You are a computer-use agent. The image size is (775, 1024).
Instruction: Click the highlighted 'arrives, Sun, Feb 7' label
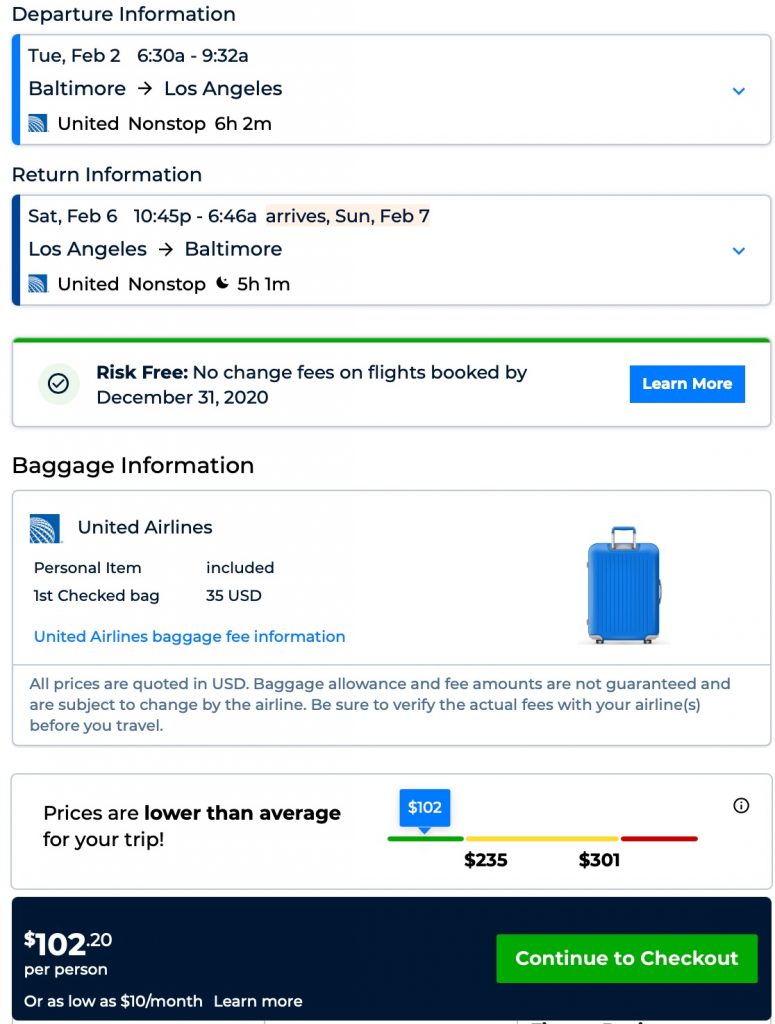coord(347,216)
